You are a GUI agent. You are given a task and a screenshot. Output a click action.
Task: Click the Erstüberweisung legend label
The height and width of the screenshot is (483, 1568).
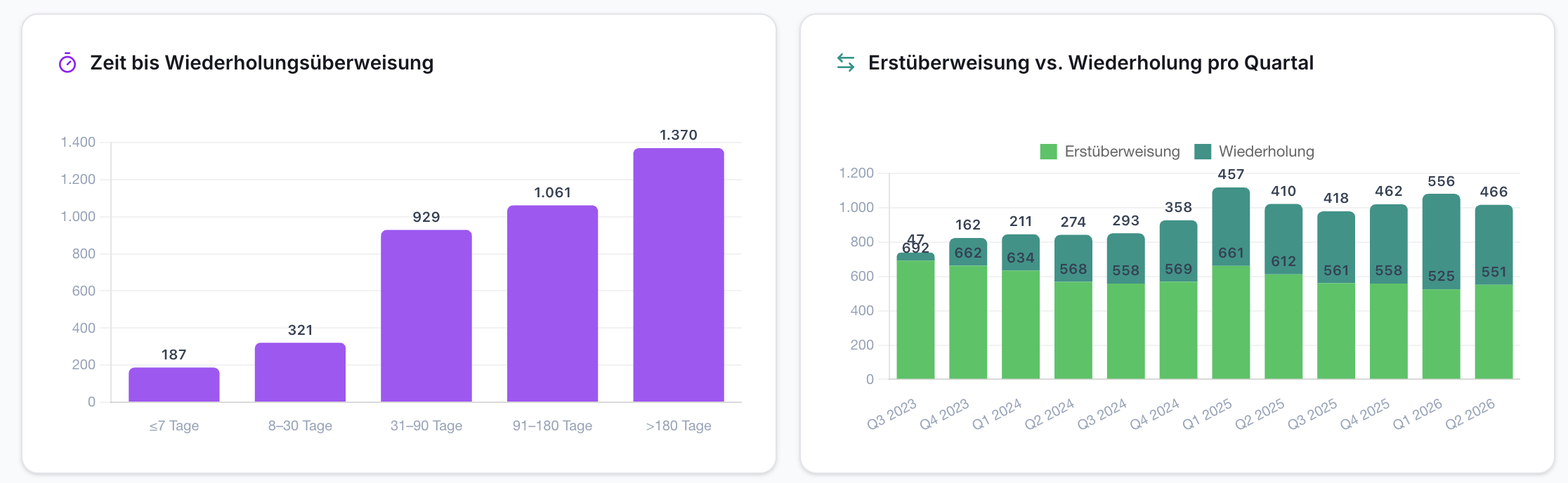click(1122, 152)
